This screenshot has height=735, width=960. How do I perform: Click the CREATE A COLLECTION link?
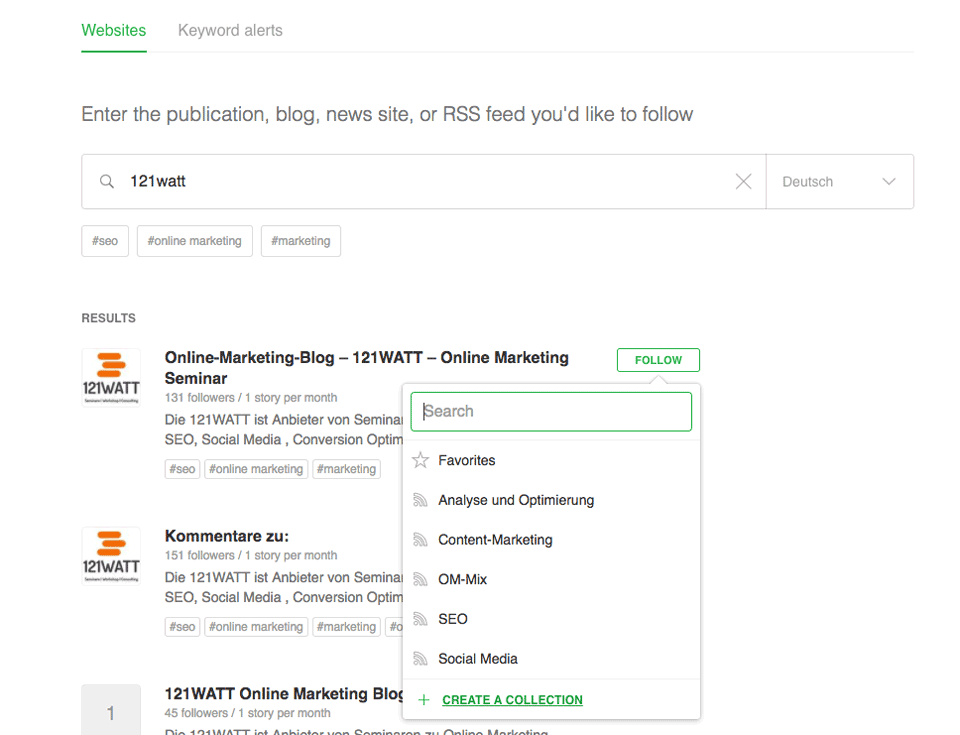tap(512, 699)
